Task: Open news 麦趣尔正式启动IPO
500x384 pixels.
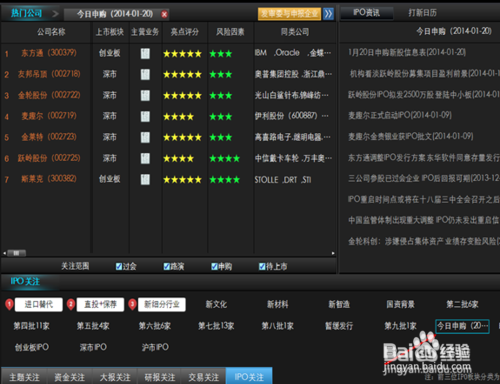Action: [400, 115]
